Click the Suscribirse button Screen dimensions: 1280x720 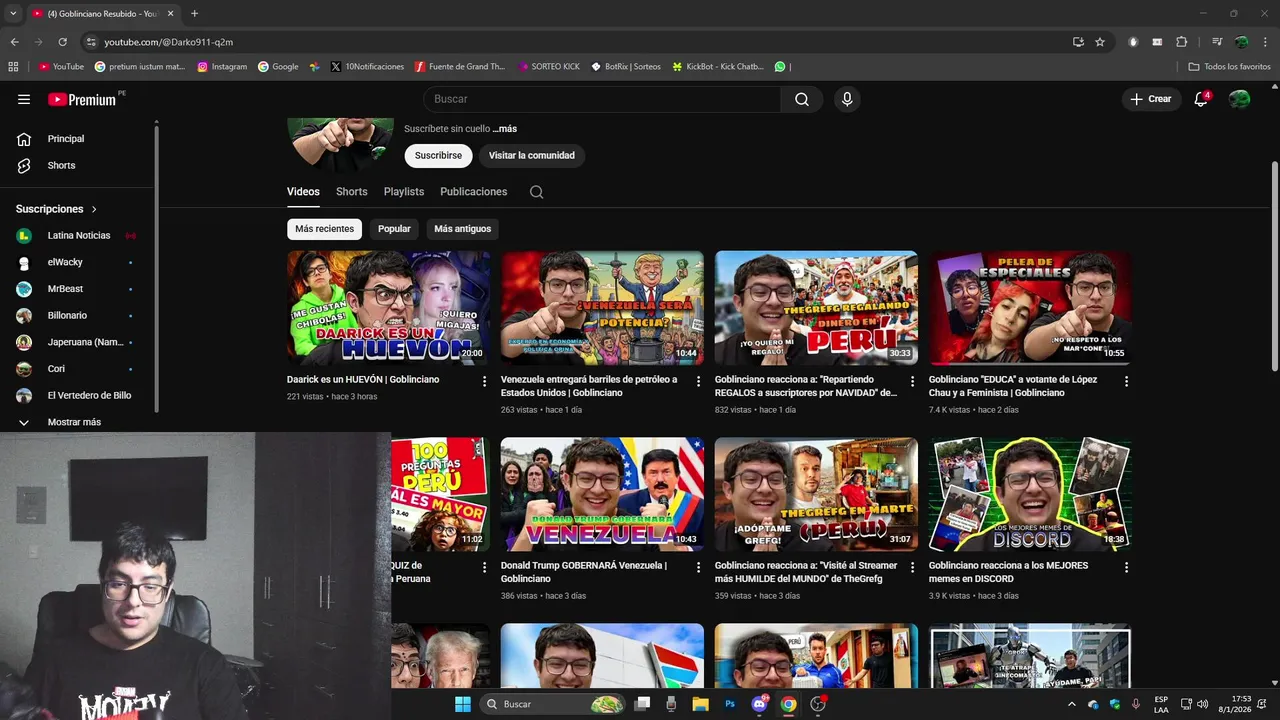(438, 156)
